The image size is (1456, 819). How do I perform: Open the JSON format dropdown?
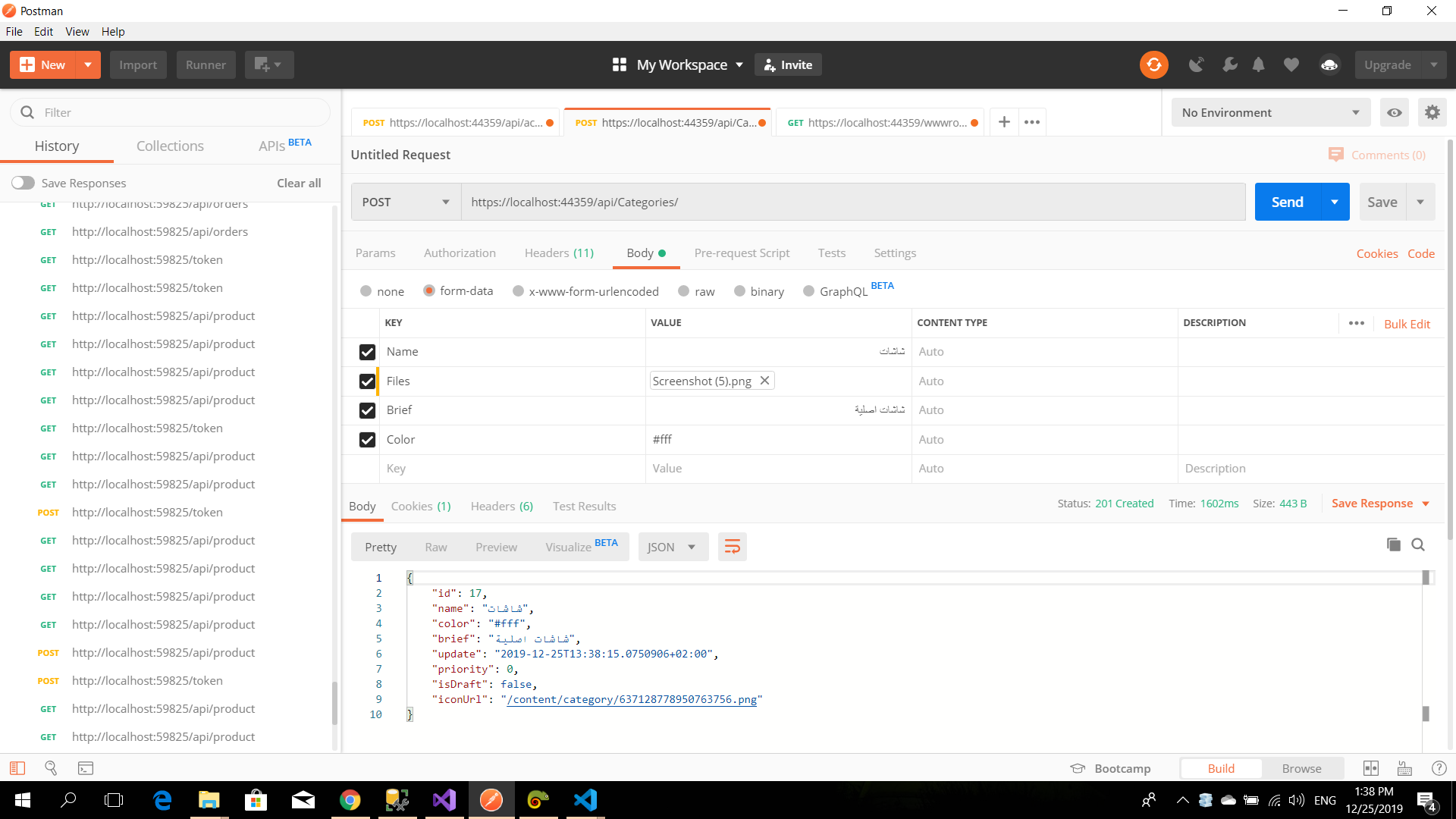pyautogui.click(x=672, y=547)
